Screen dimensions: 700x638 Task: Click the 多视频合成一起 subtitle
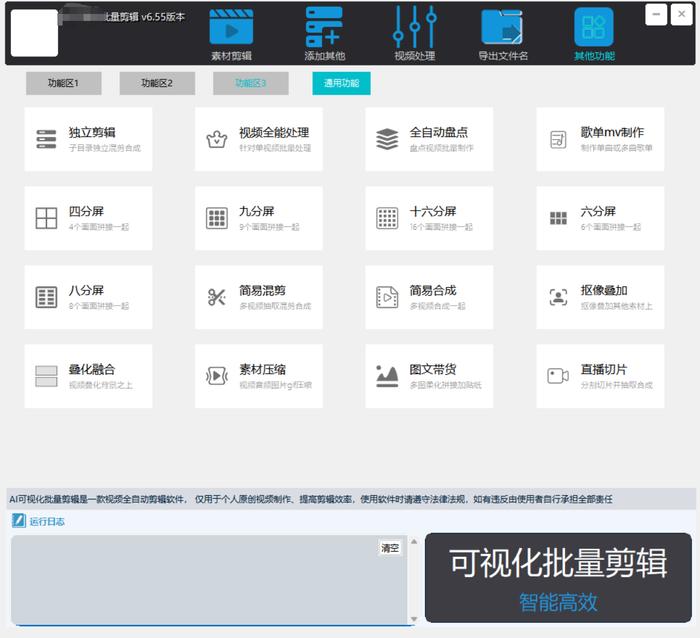coord(438,306)
